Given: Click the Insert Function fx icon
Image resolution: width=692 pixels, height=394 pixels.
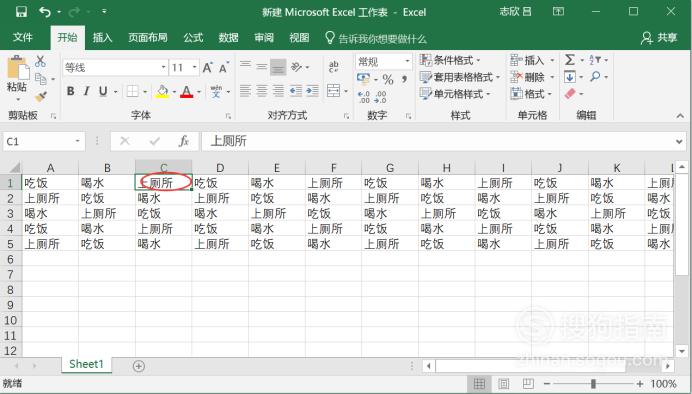Looking at the screenshot, I should click(184, 141).
